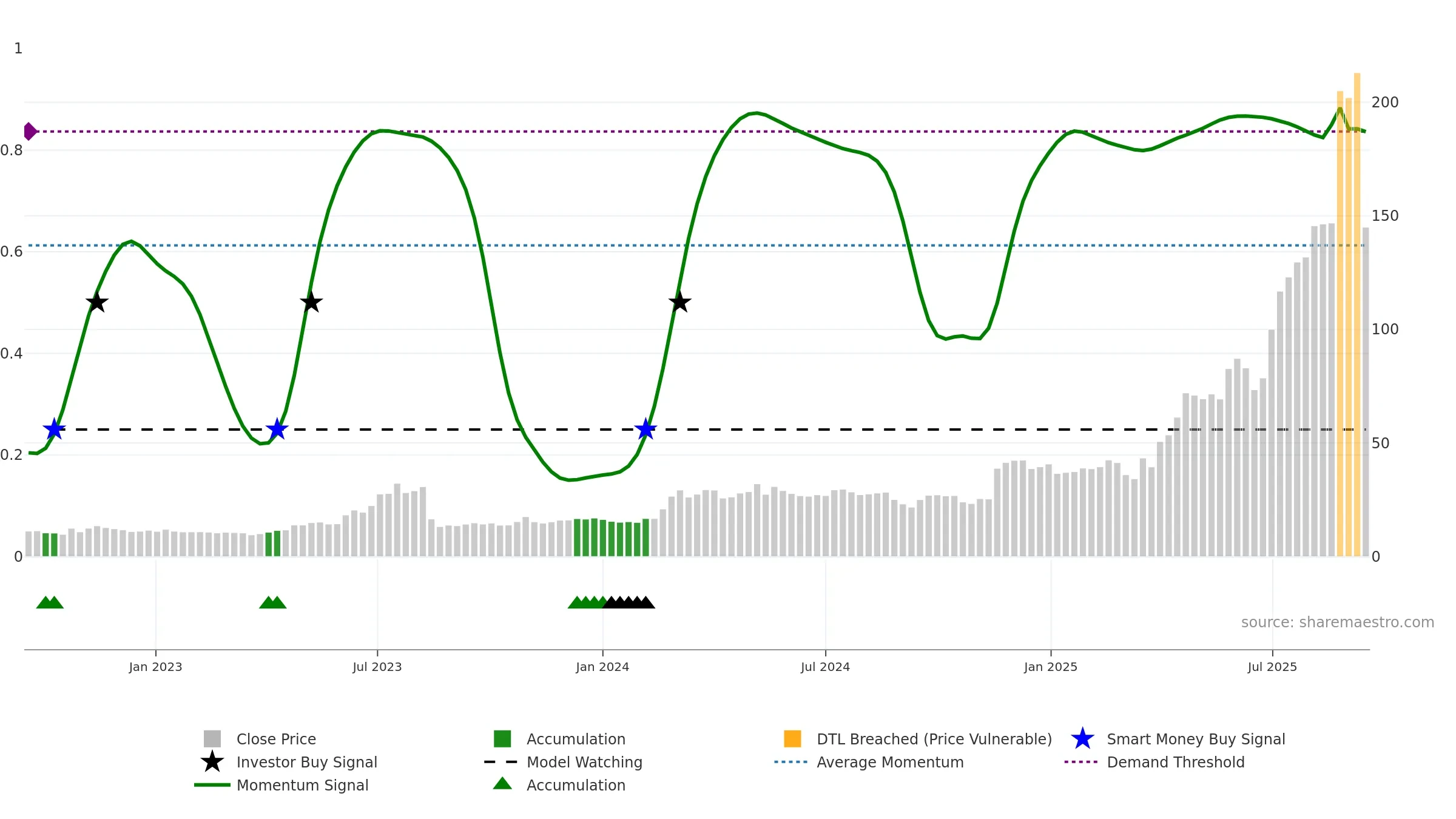Click the Jul 2024 axis tick label

point(825,667)
